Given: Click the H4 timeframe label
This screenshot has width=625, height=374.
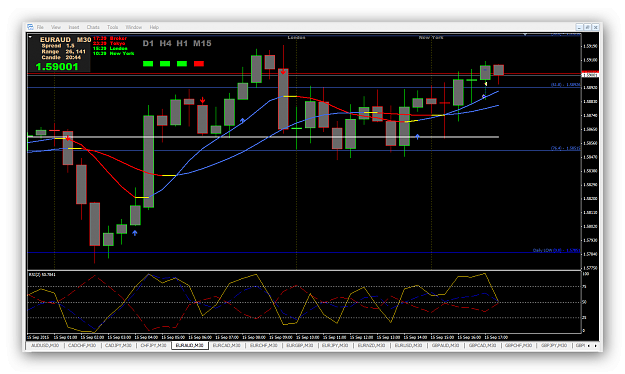Looking at the screenshot, I should [165, 43].
